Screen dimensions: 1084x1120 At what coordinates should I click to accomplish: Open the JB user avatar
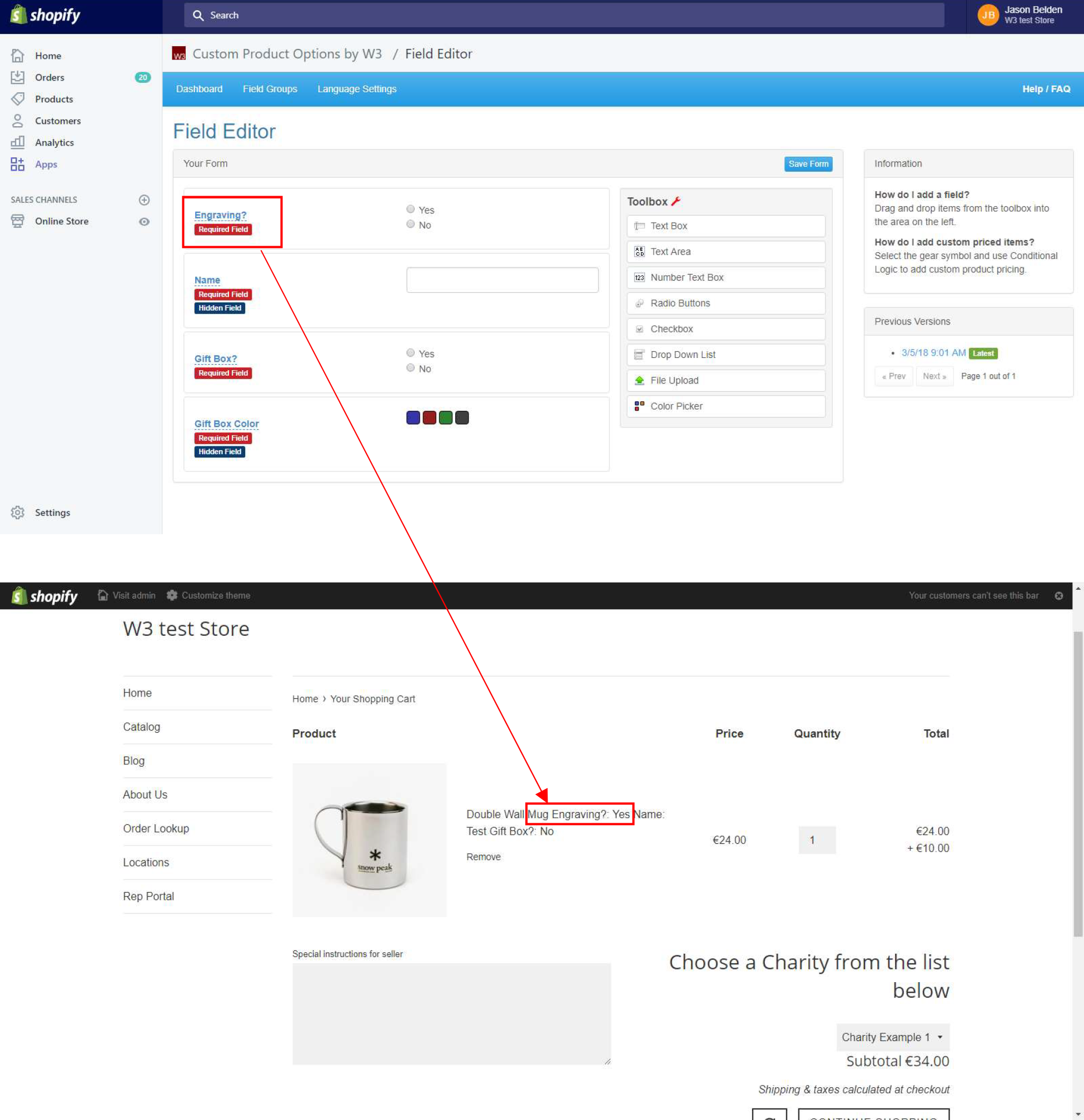[988, 16]
